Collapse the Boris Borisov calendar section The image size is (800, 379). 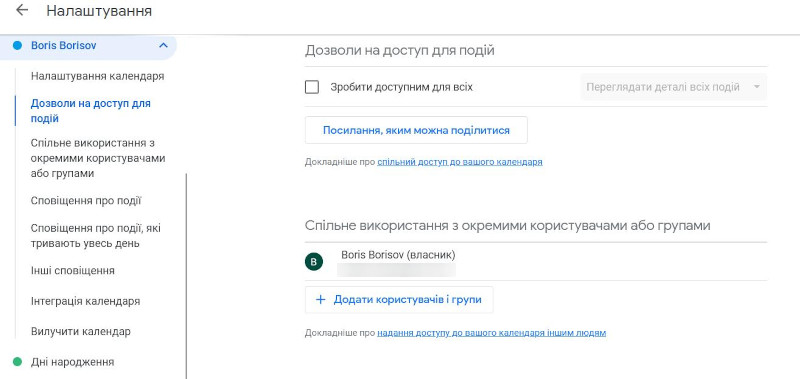coord(163,45)
